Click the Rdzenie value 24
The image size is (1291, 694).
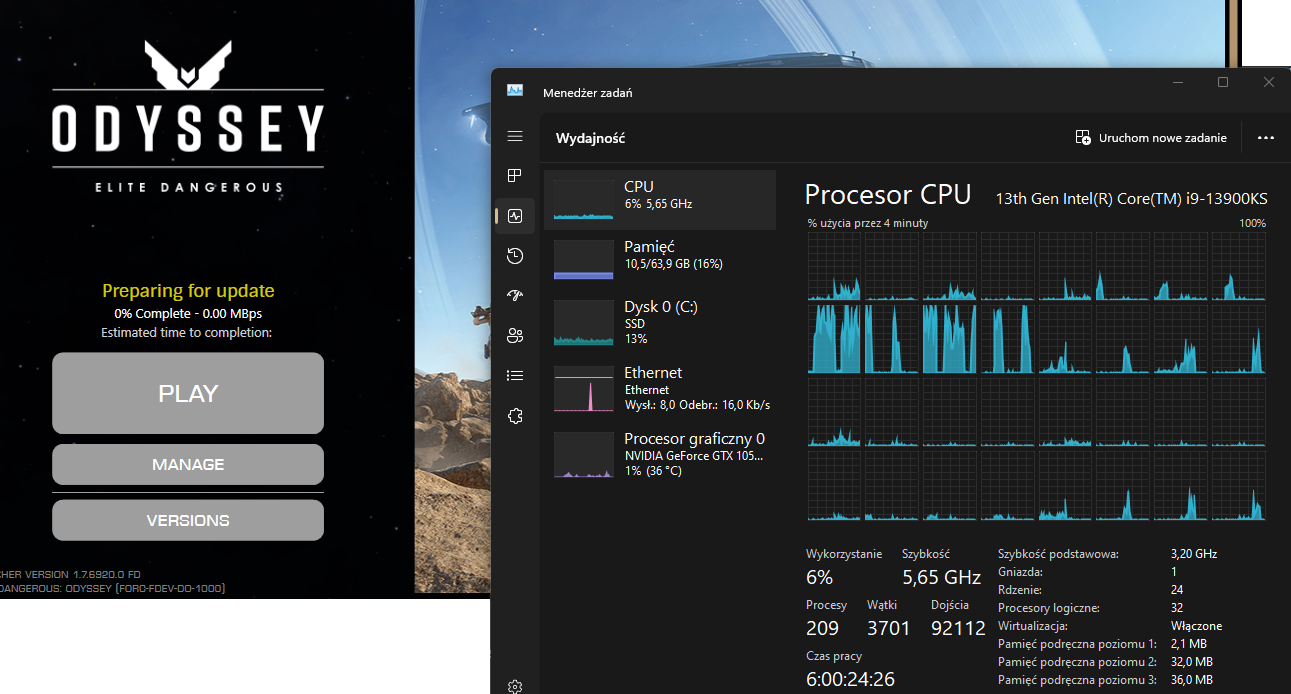click(1177, 590)
